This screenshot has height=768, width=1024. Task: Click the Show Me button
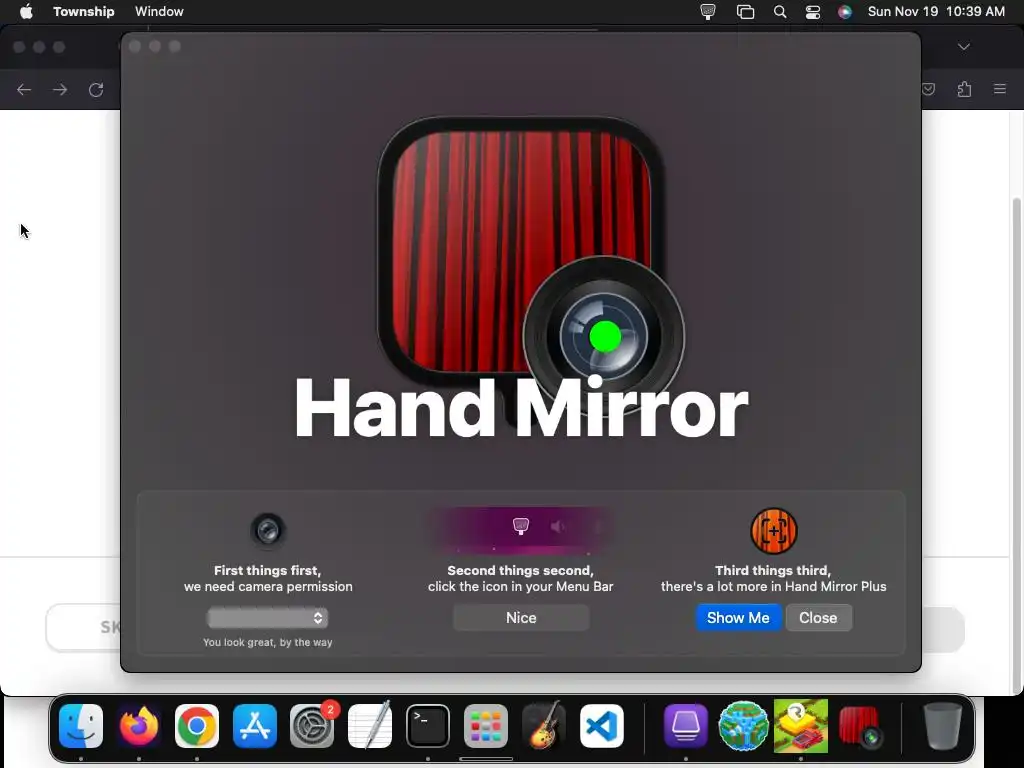click(x=738, y=618)
